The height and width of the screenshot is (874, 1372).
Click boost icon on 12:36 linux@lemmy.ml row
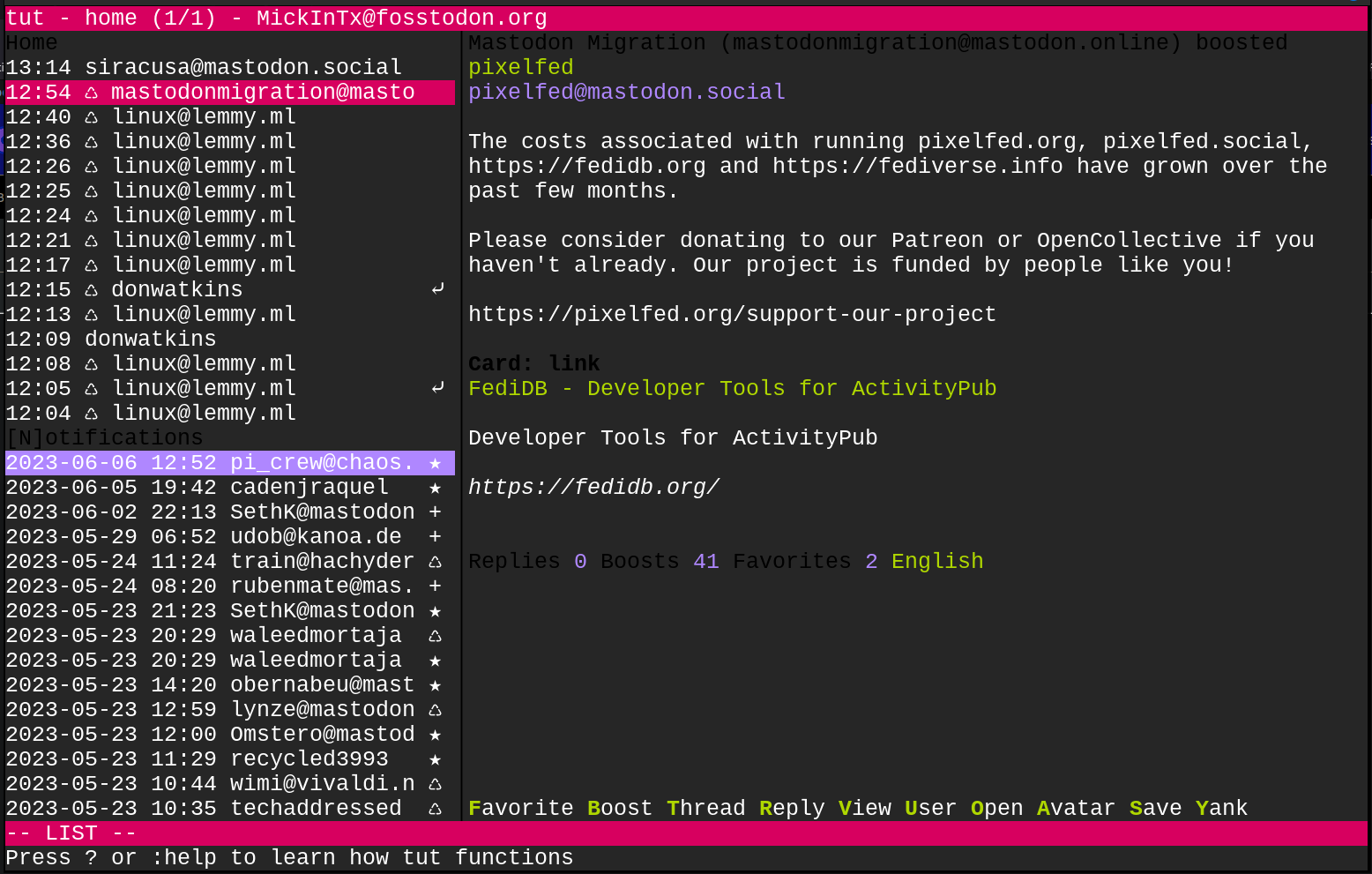pos(92,142)
